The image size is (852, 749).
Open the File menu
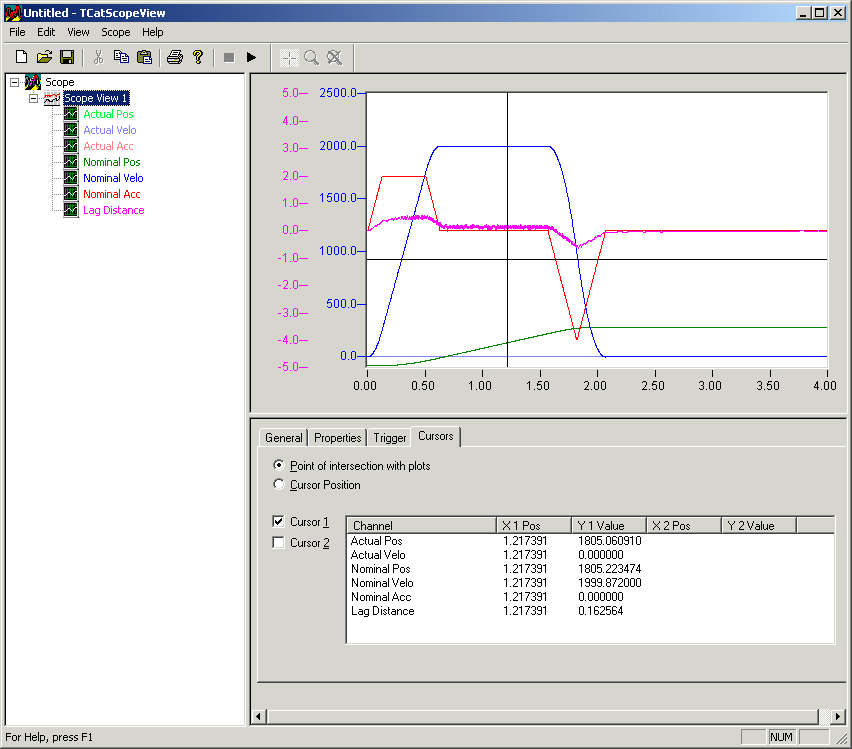(17, 32)
